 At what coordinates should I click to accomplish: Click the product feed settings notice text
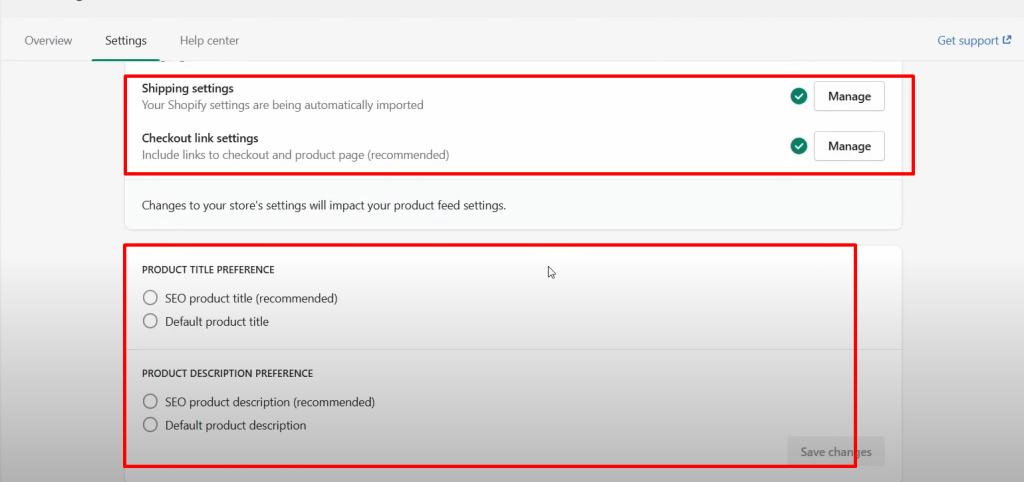click(x=324, y=206)
